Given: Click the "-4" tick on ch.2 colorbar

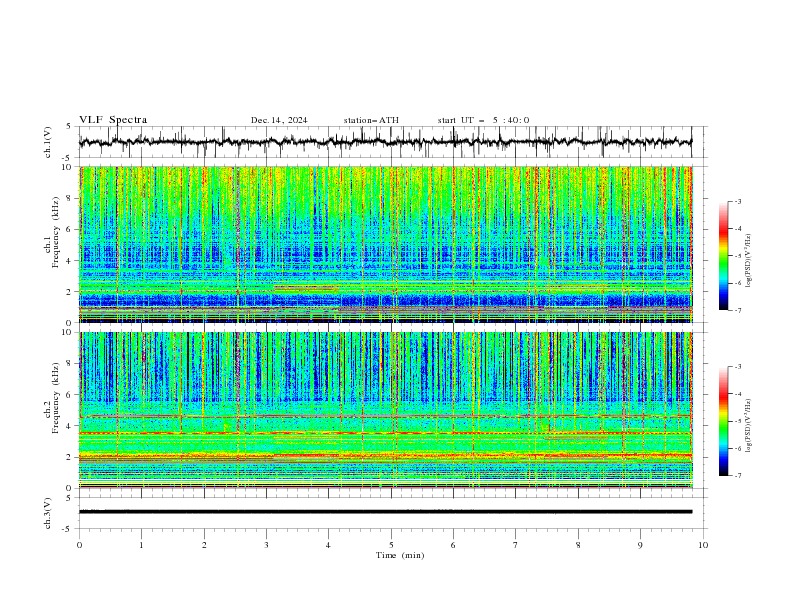Looking at the screenshot, I should point(737,394).
